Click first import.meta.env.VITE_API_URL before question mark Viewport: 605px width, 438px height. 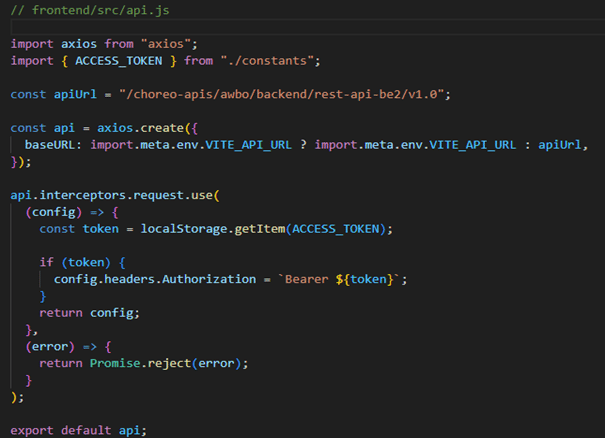tap(191, 145)
